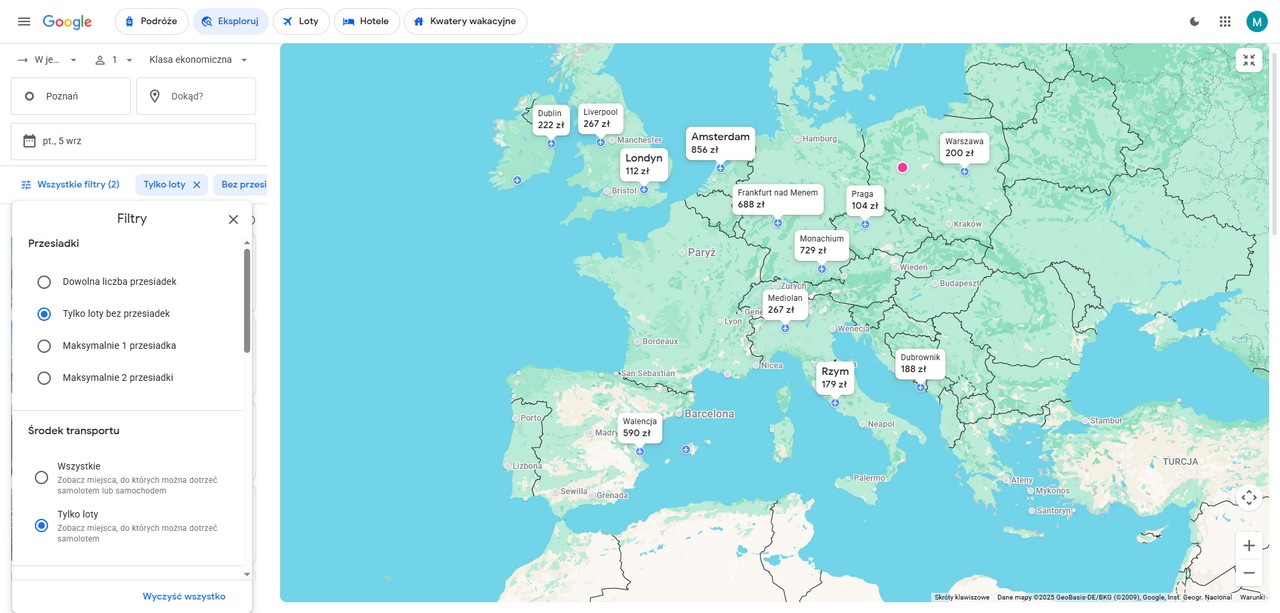Image resolution: width=1280 pixels, height=613 pixels.
Task: Open the account avatar M
Action: (1257, 21)
